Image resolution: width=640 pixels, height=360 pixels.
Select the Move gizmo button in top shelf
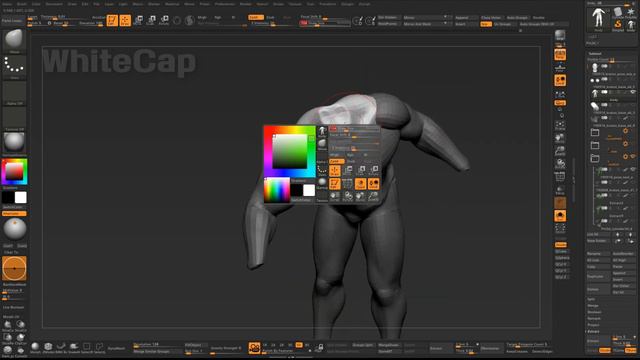click(138, 20)
